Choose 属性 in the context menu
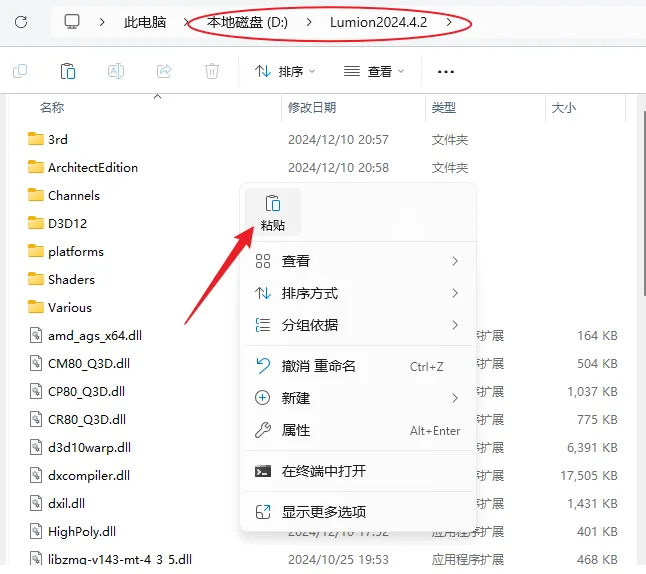 pyautogui.click(x=357, y=430)
